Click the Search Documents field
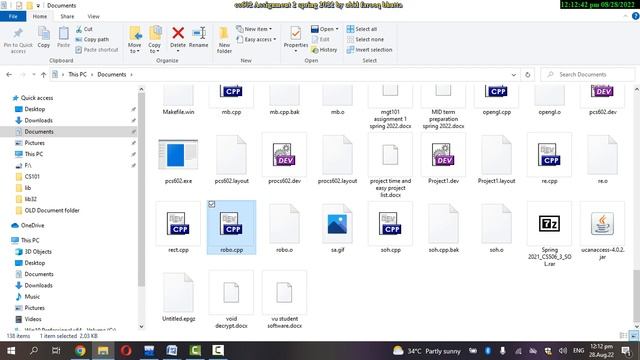This screenshot has height=360, width=640. (588, 75)
